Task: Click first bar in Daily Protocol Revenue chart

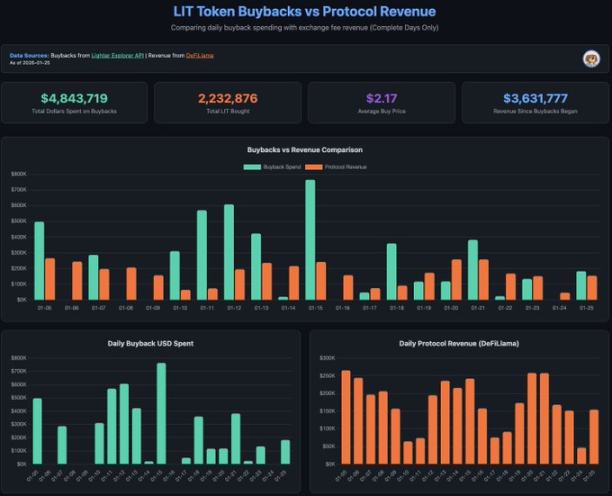Action: 346,417
